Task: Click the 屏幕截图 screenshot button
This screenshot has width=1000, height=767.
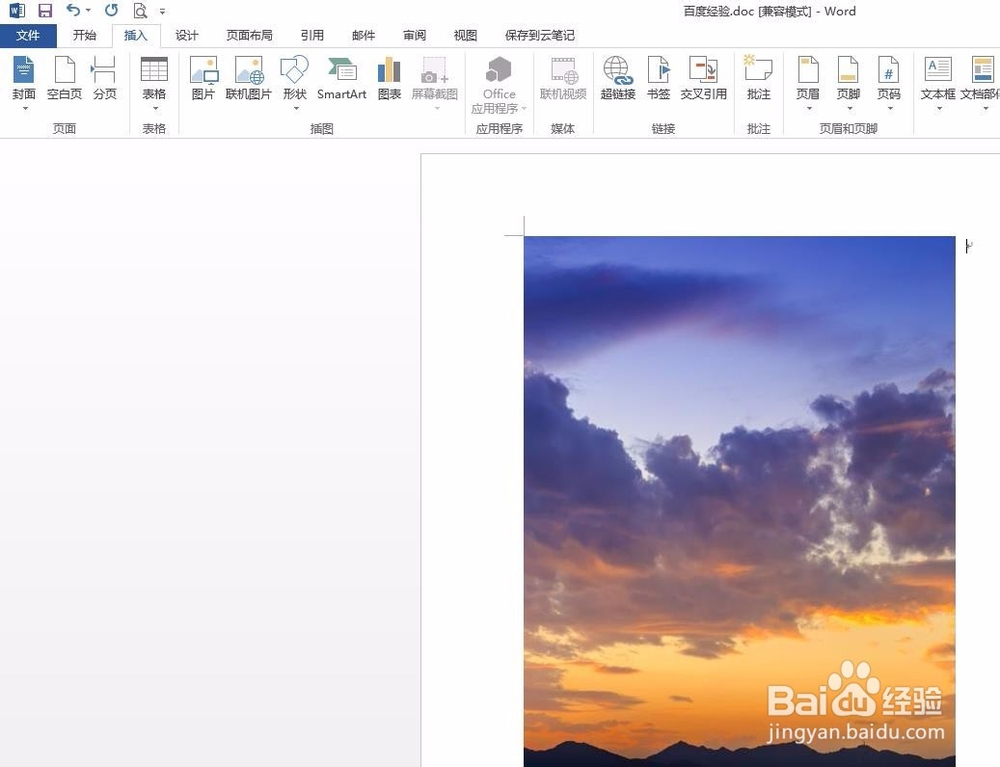Action: click(434, 78)
